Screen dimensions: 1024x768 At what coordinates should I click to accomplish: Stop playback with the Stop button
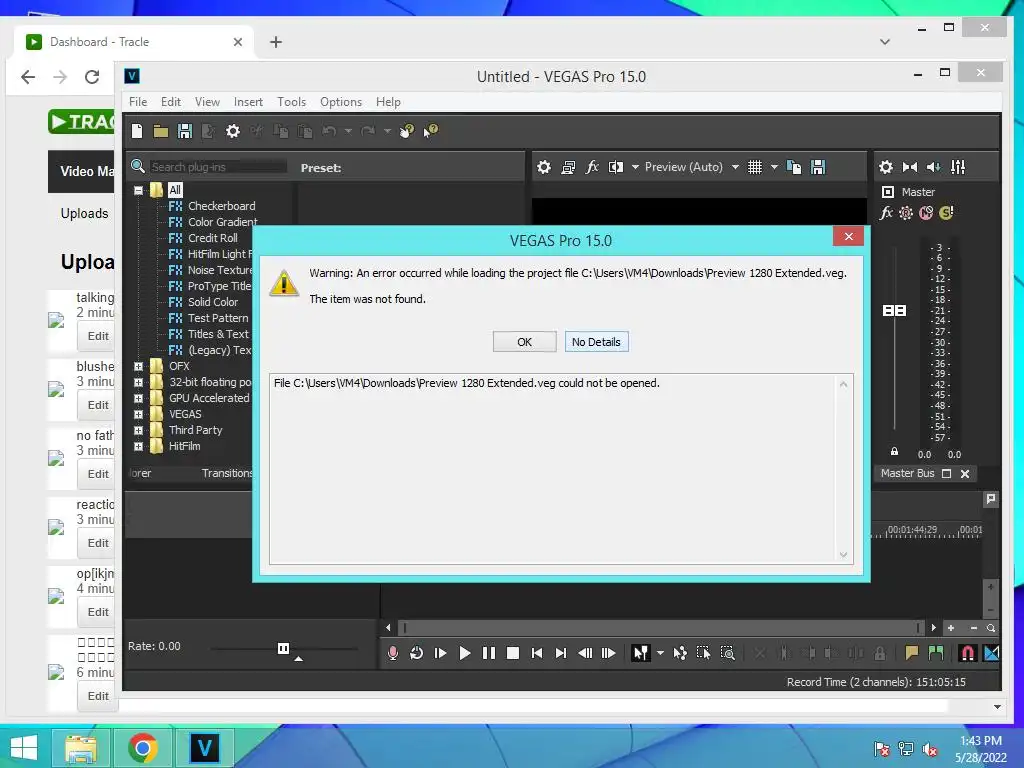[513, 653]
